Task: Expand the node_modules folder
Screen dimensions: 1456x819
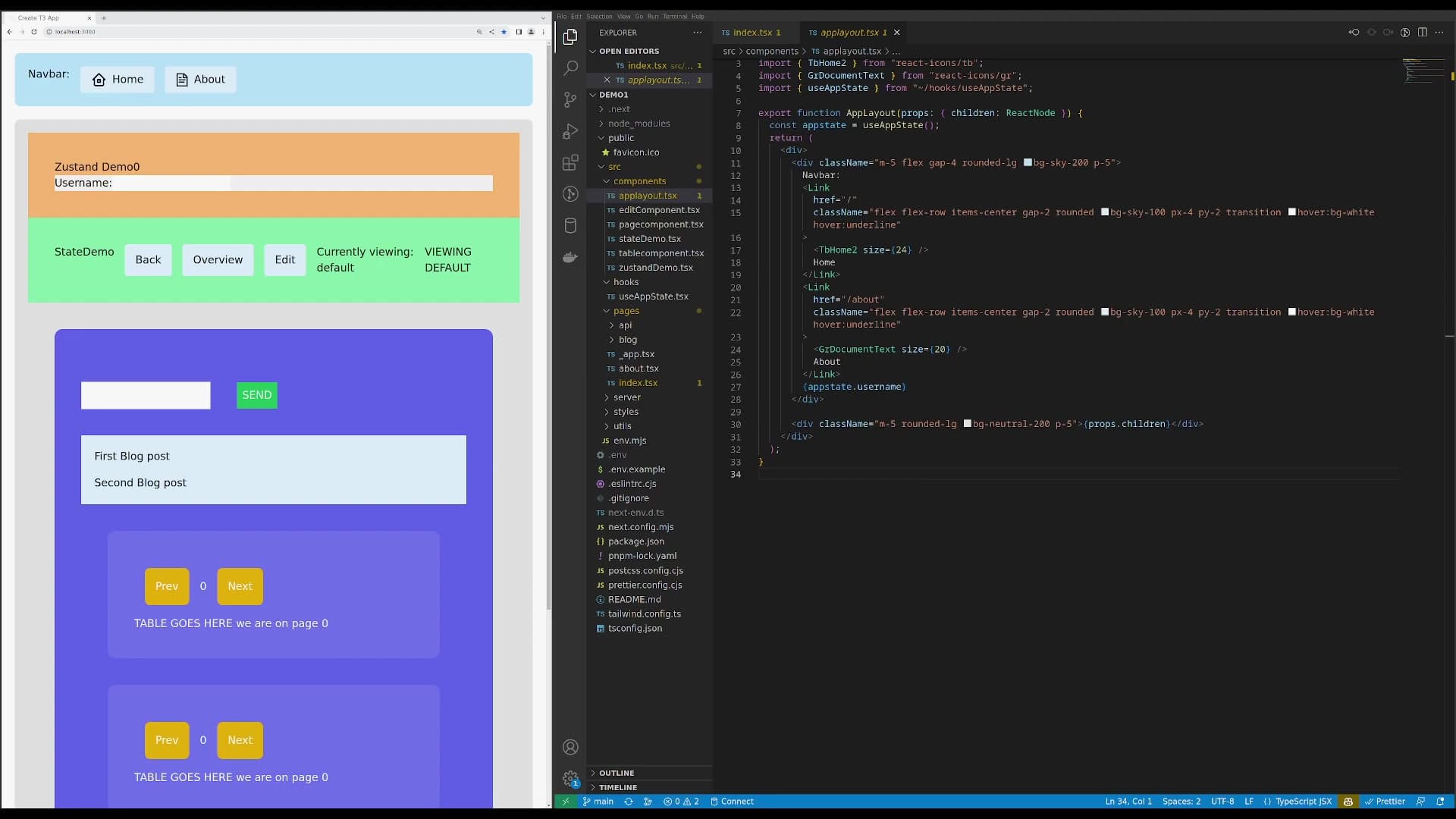Action: click(639, 124)
